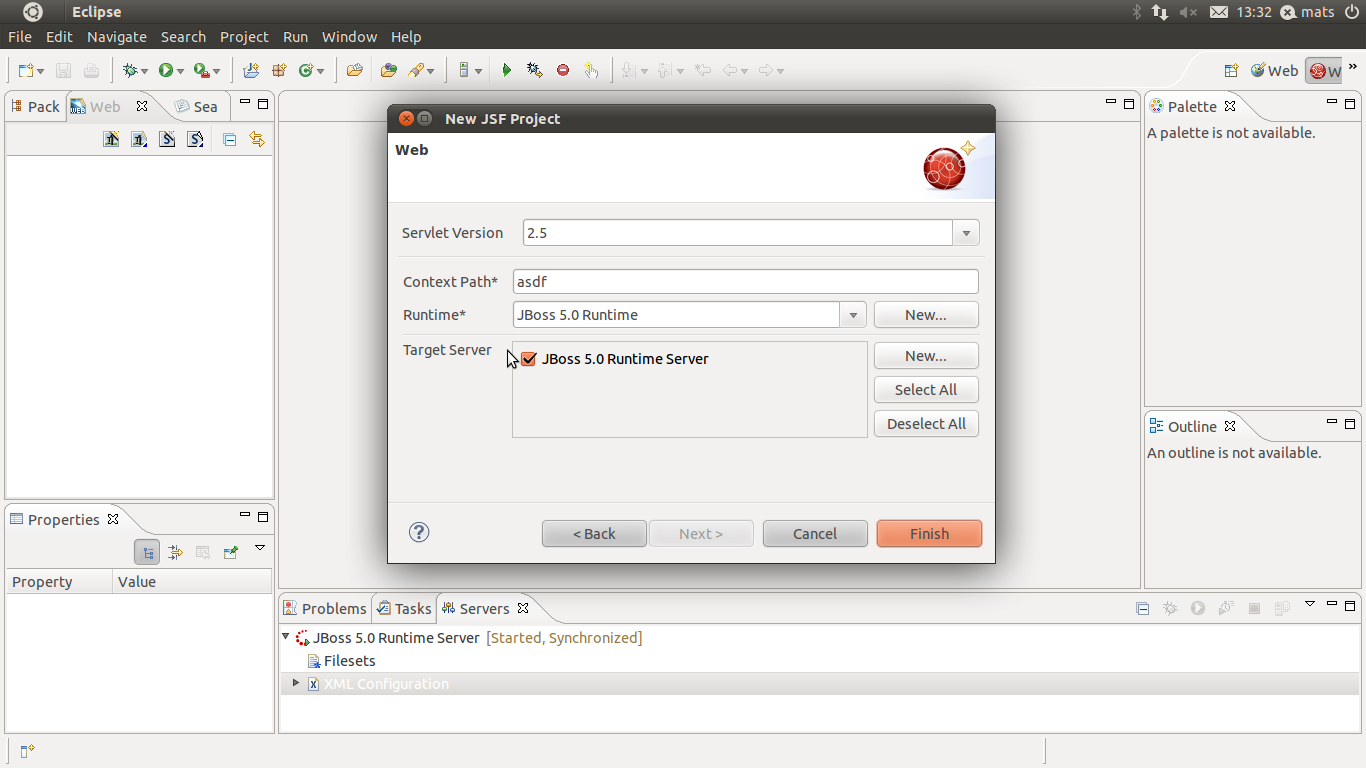Click Show Categories icon in Properties view

click(x=147, y=552)
